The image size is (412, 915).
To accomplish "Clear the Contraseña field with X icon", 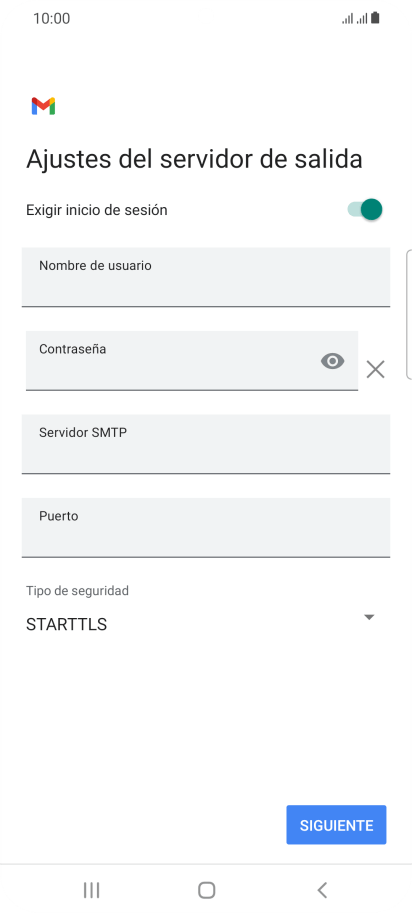I will coord(375,369).
